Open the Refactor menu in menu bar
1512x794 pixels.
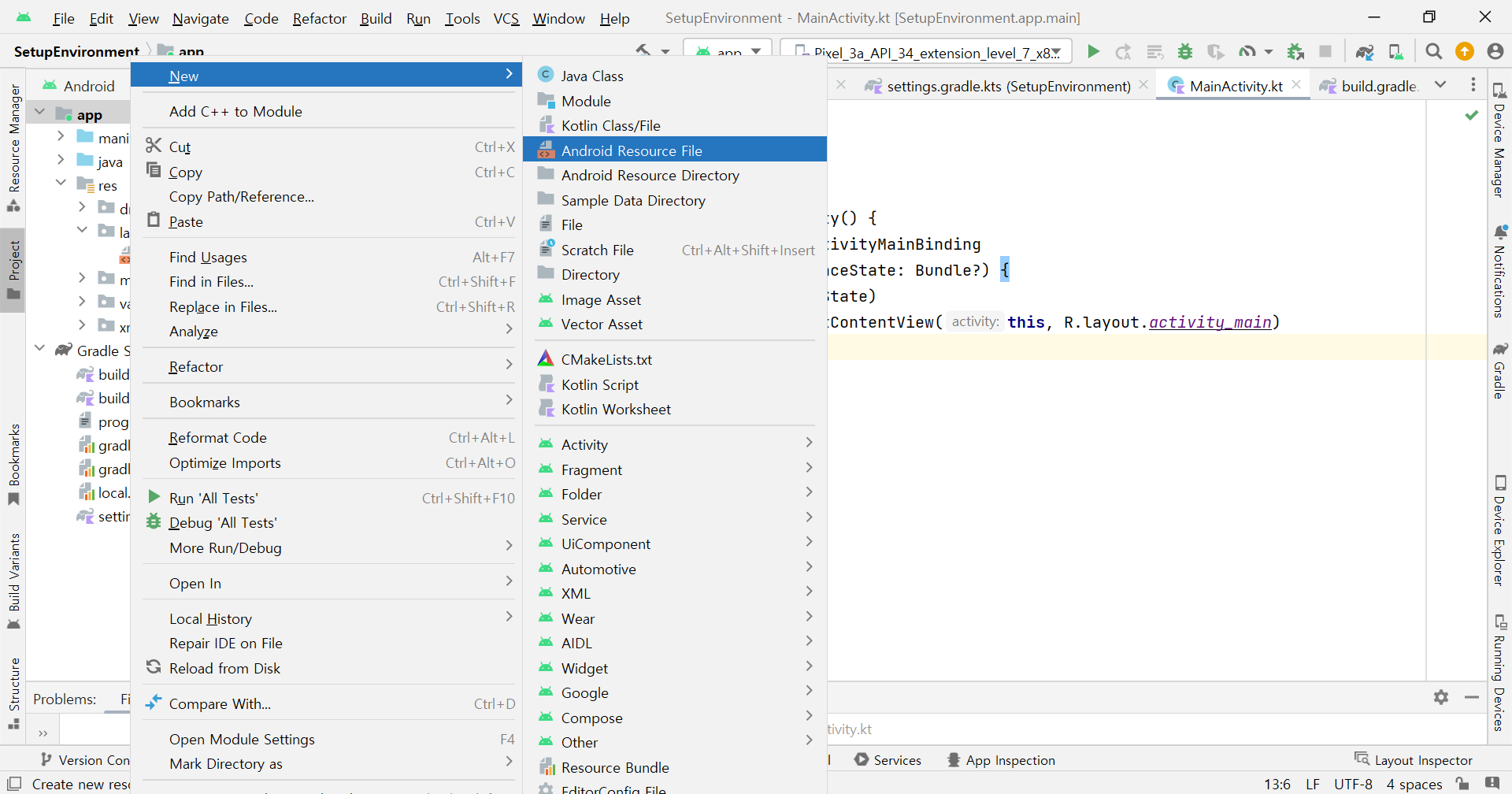tap(319, 18)
